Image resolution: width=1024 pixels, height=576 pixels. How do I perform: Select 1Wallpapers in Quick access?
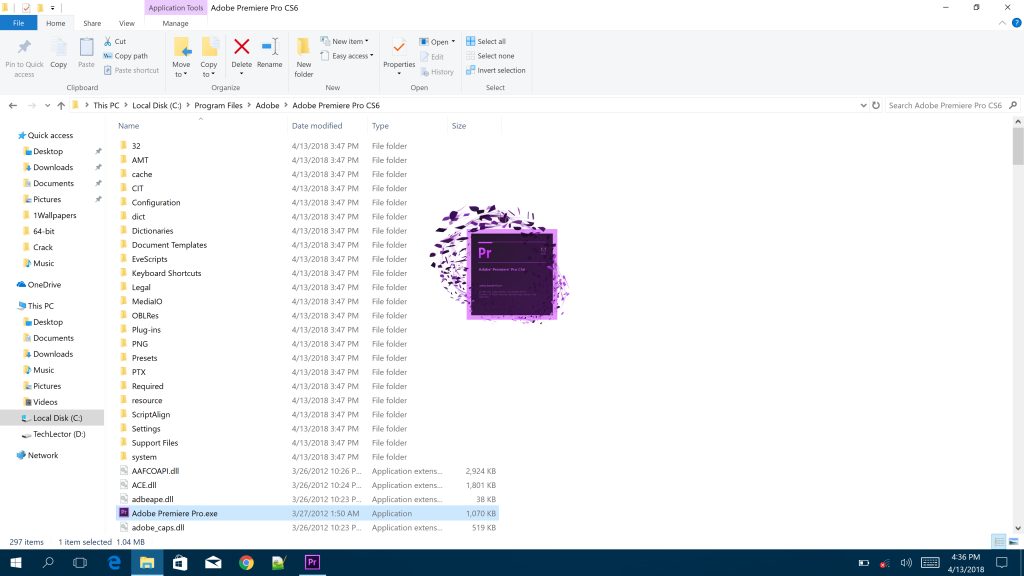point(54,215)
